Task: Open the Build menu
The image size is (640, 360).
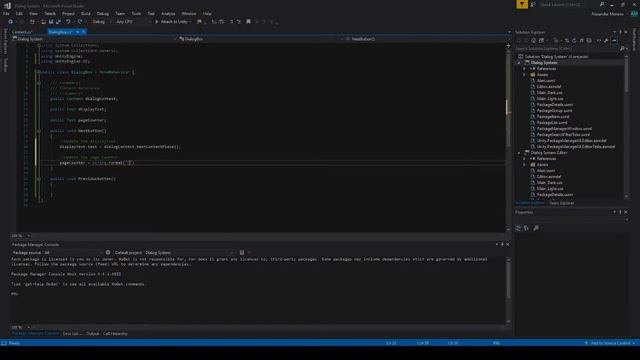Action: 85,13
